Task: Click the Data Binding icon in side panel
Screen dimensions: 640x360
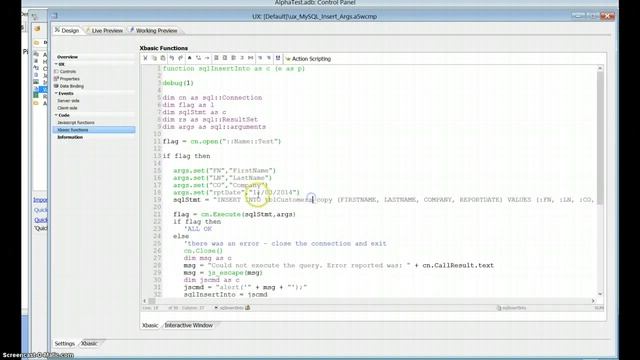Action: click(x=56, y=86)
